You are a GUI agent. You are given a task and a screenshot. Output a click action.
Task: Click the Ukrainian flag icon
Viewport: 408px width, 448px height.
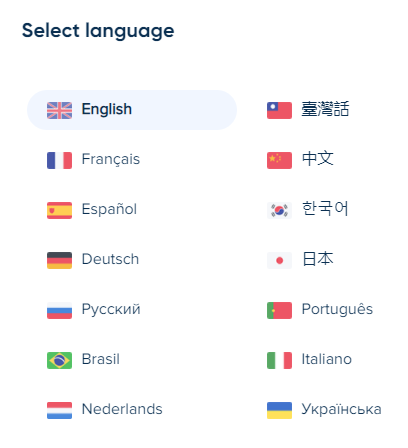coord(279,410)
